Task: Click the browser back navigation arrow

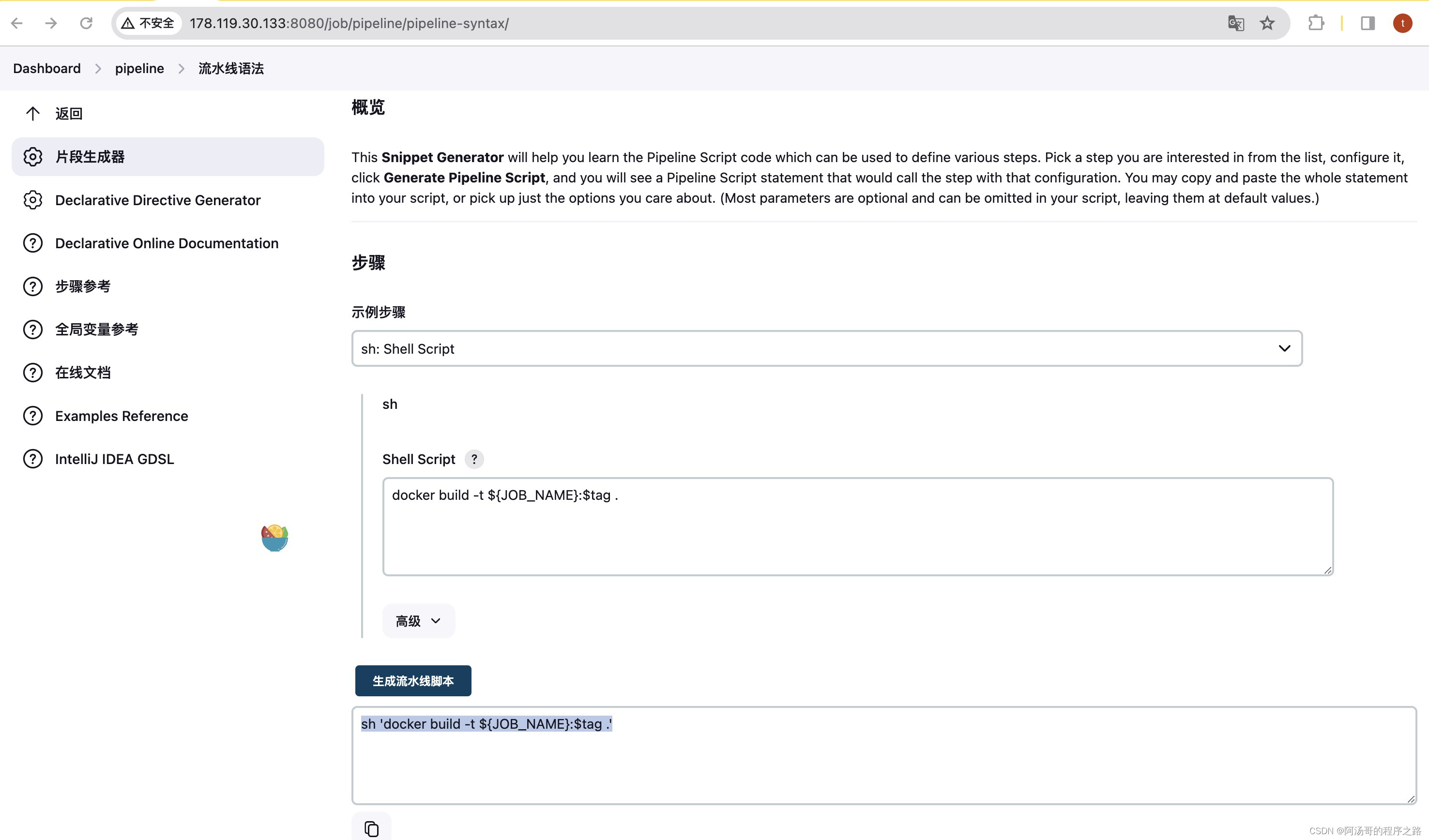Action: click(x=17, y=22)
